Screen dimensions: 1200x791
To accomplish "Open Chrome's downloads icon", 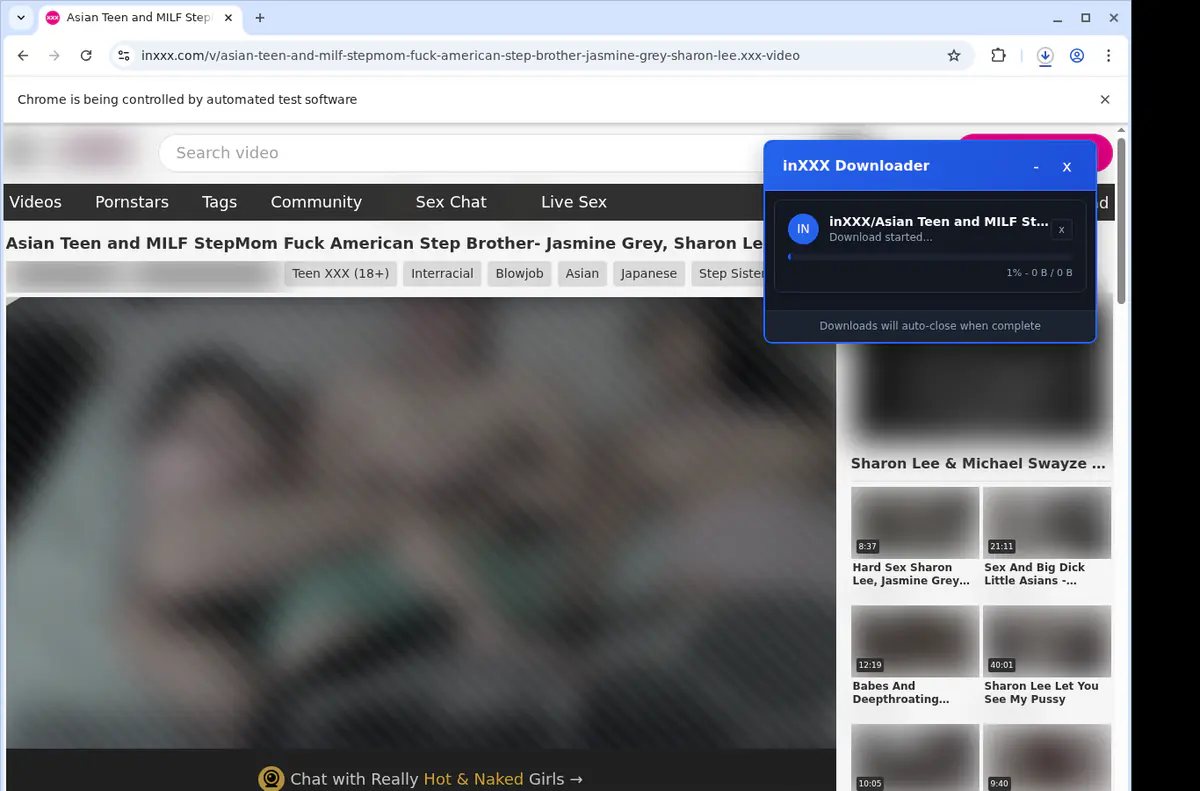I will [1045, 56].
